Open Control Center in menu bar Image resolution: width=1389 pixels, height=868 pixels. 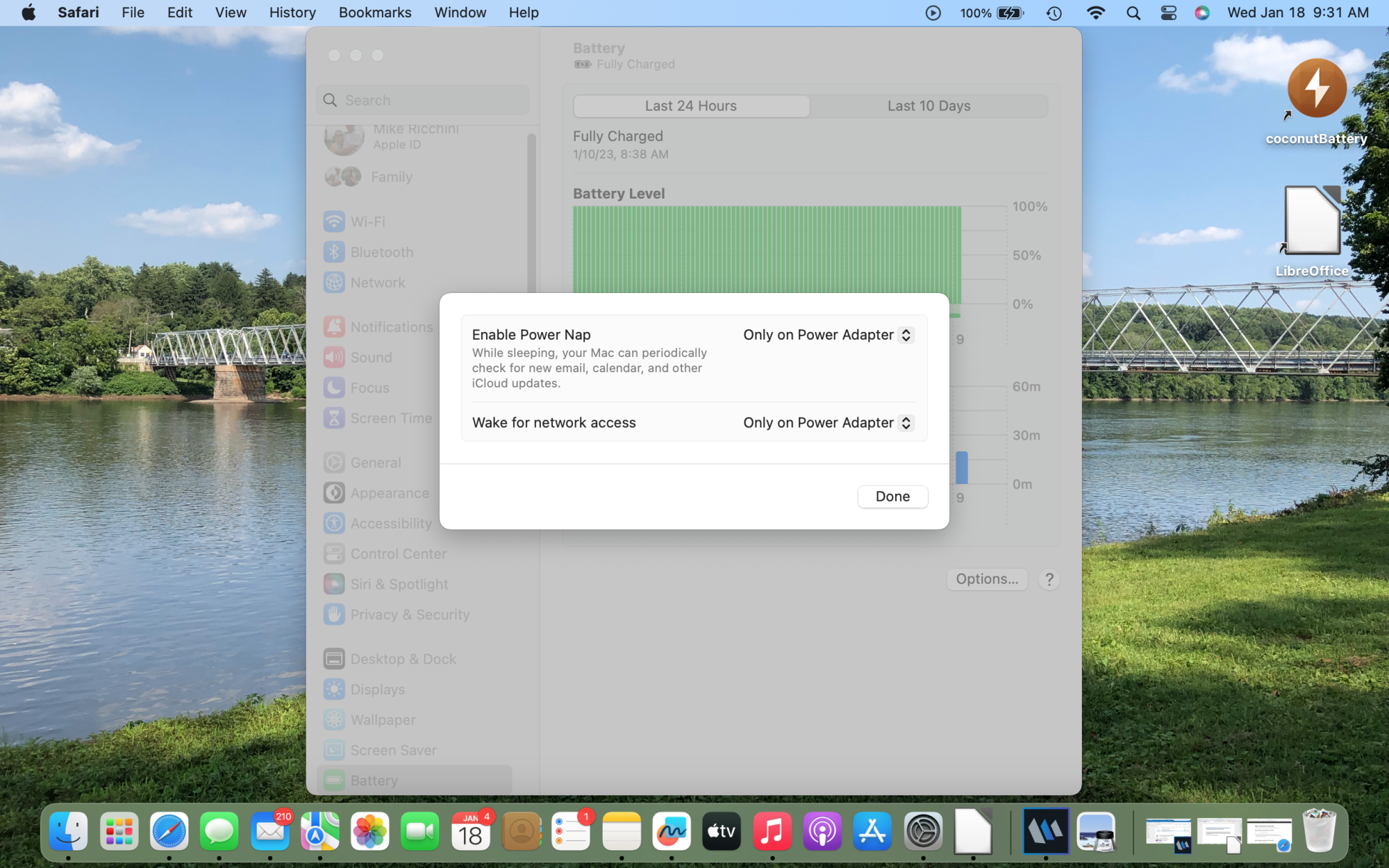pyautogui.click(x=1169, y=12)
